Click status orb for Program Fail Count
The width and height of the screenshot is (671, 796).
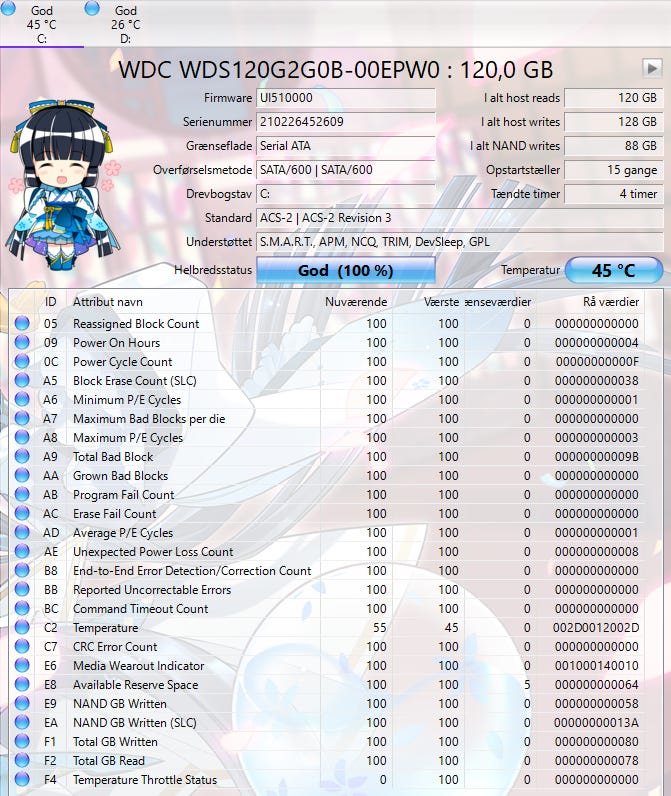(22, 494)
